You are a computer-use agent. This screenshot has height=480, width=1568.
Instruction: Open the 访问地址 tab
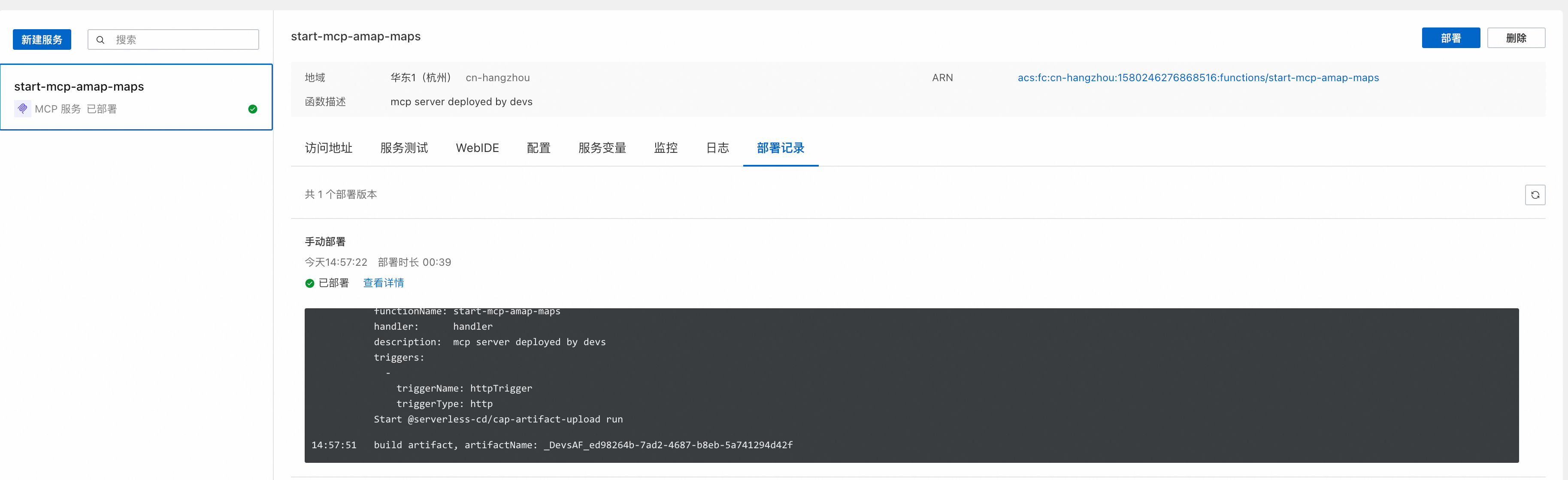coord(329,148)
